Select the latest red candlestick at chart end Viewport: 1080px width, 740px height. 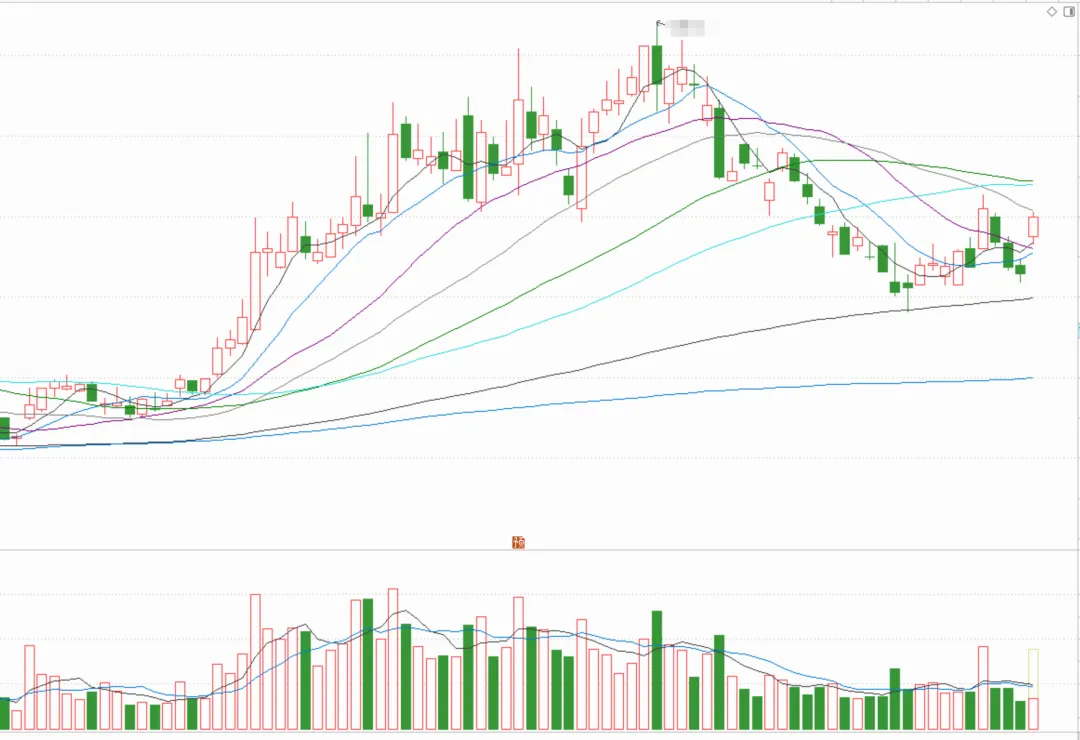[x=1033, y=227]
